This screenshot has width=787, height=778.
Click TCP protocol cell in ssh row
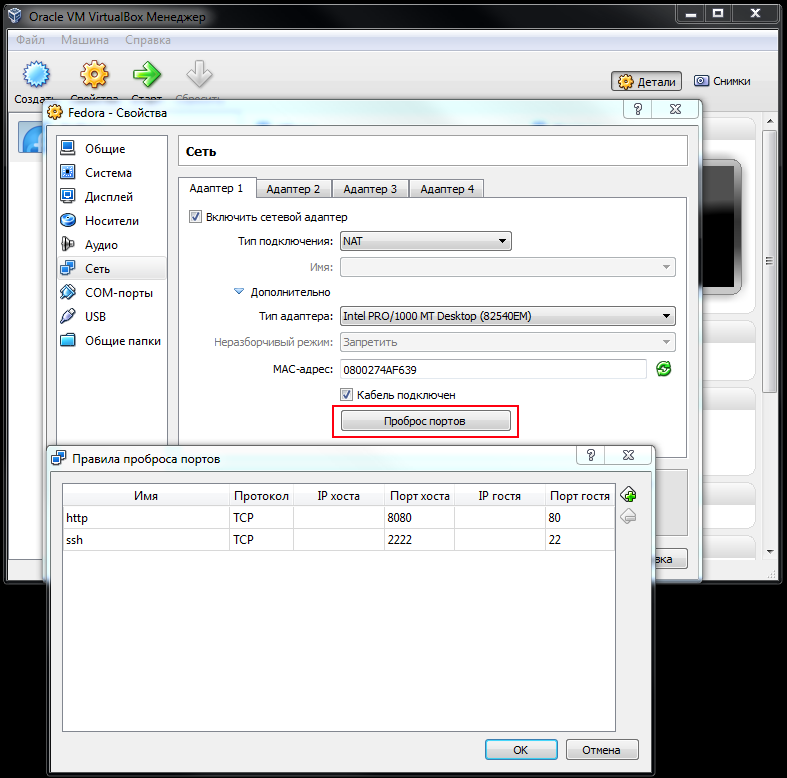pyautogui.click(x=261, y=540)
